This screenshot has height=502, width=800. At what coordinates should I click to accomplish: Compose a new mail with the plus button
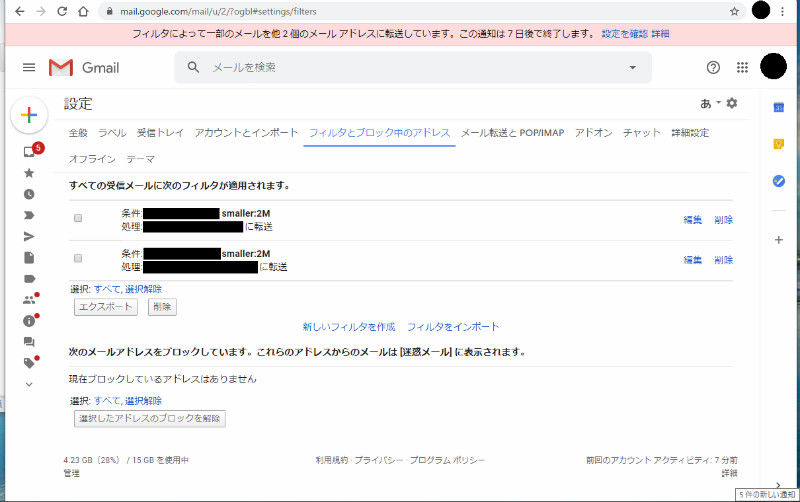coord(29,115)
